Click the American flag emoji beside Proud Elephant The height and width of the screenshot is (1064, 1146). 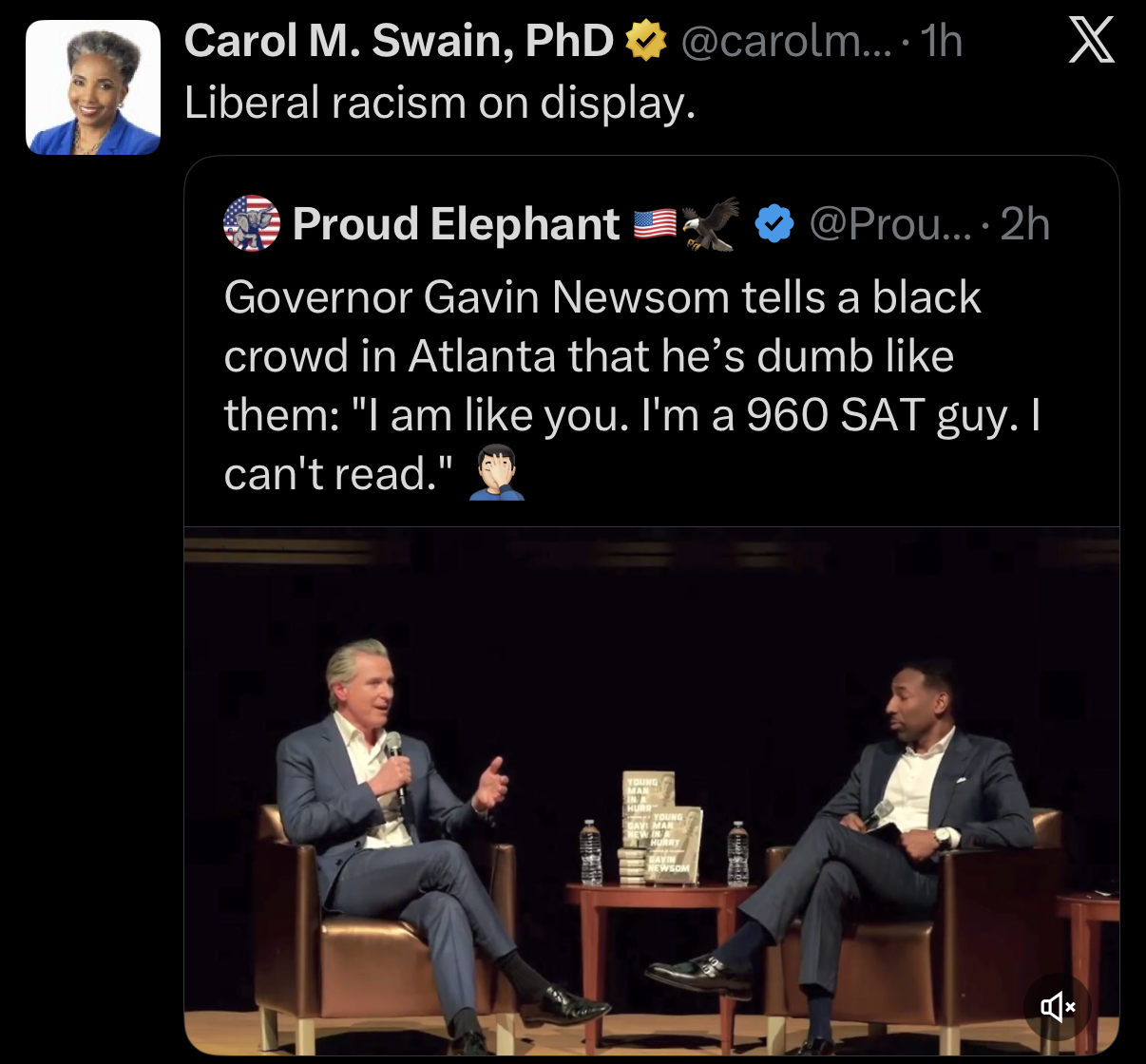[x=655, y=223]
